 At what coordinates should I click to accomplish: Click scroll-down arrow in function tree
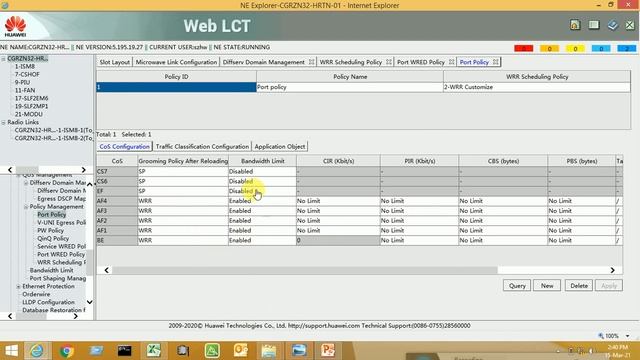[x=90, y=302]
